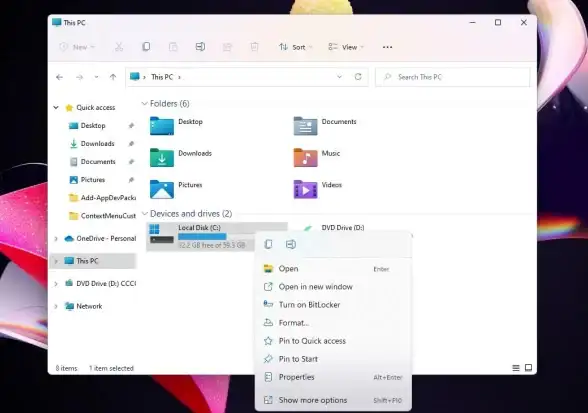Choose Properties in the context menu
588x413 pixels.
[333, 377]
